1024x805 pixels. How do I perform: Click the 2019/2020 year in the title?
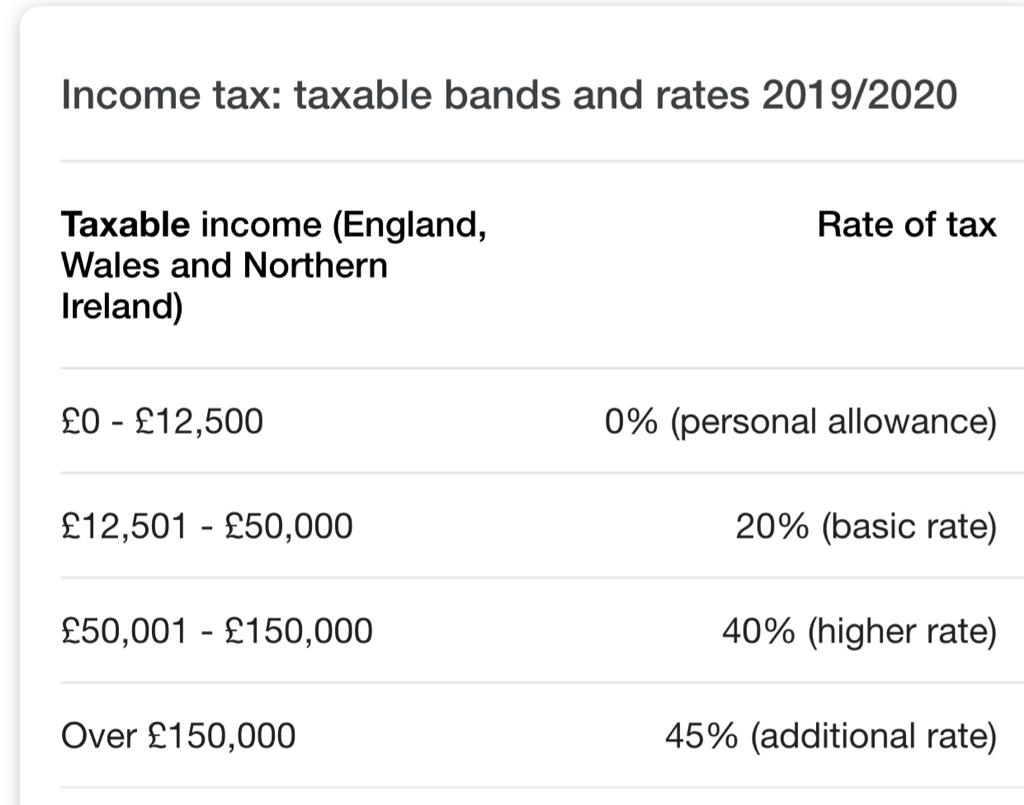[859, 95]
